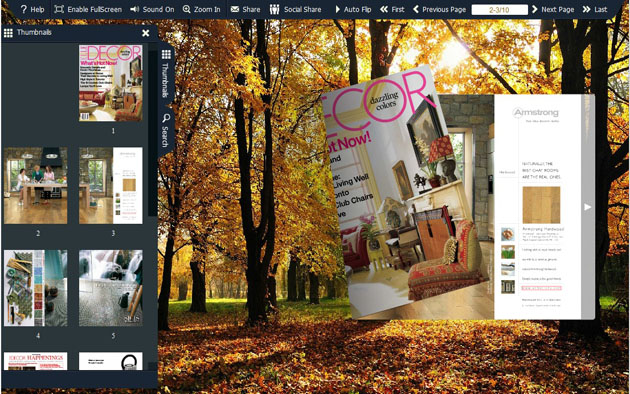Select the Search side tab
The height and width of the screenshot is (394, 630).
(166, 130)
